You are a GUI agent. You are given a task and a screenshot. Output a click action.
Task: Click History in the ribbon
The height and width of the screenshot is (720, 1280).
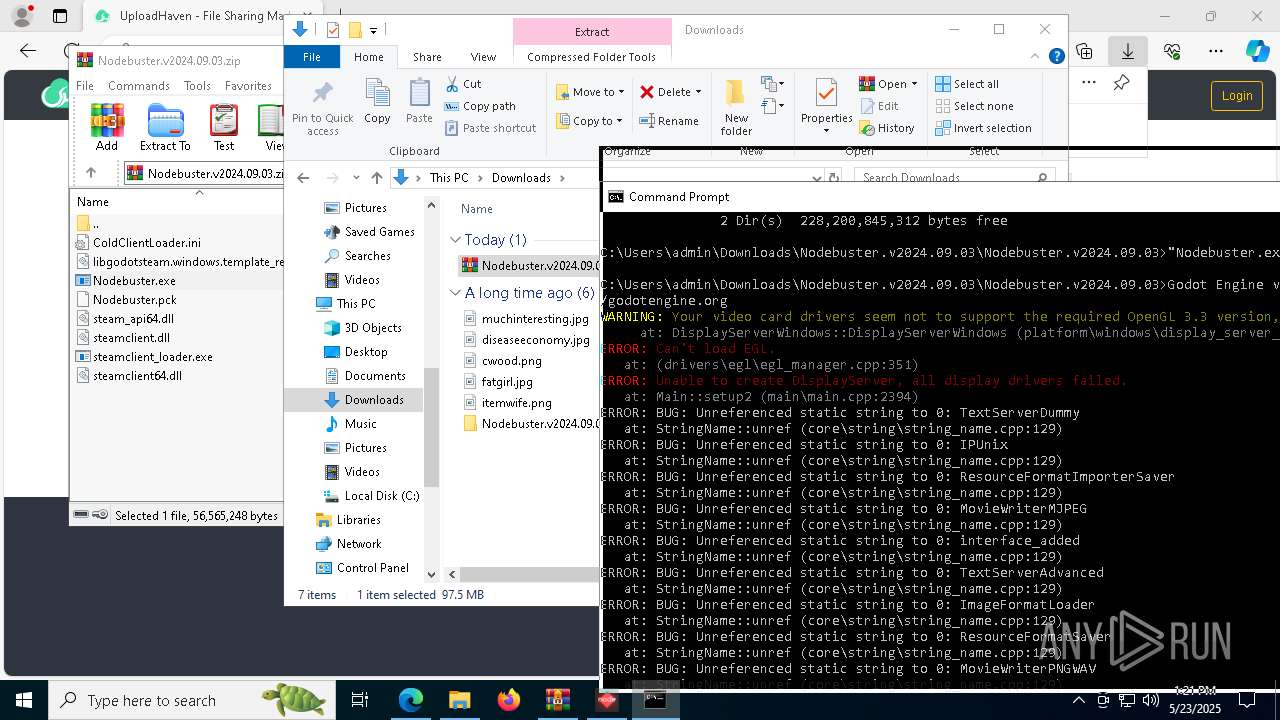[x=887, y=128]
